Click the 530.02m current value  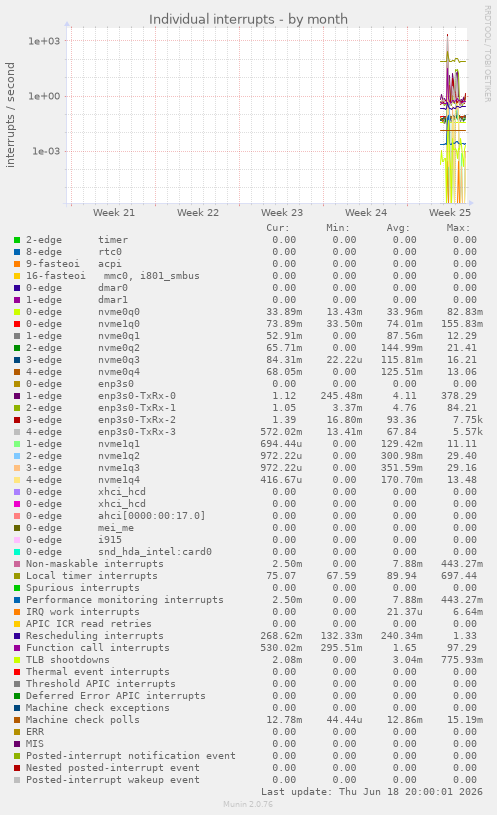point(281,648)
